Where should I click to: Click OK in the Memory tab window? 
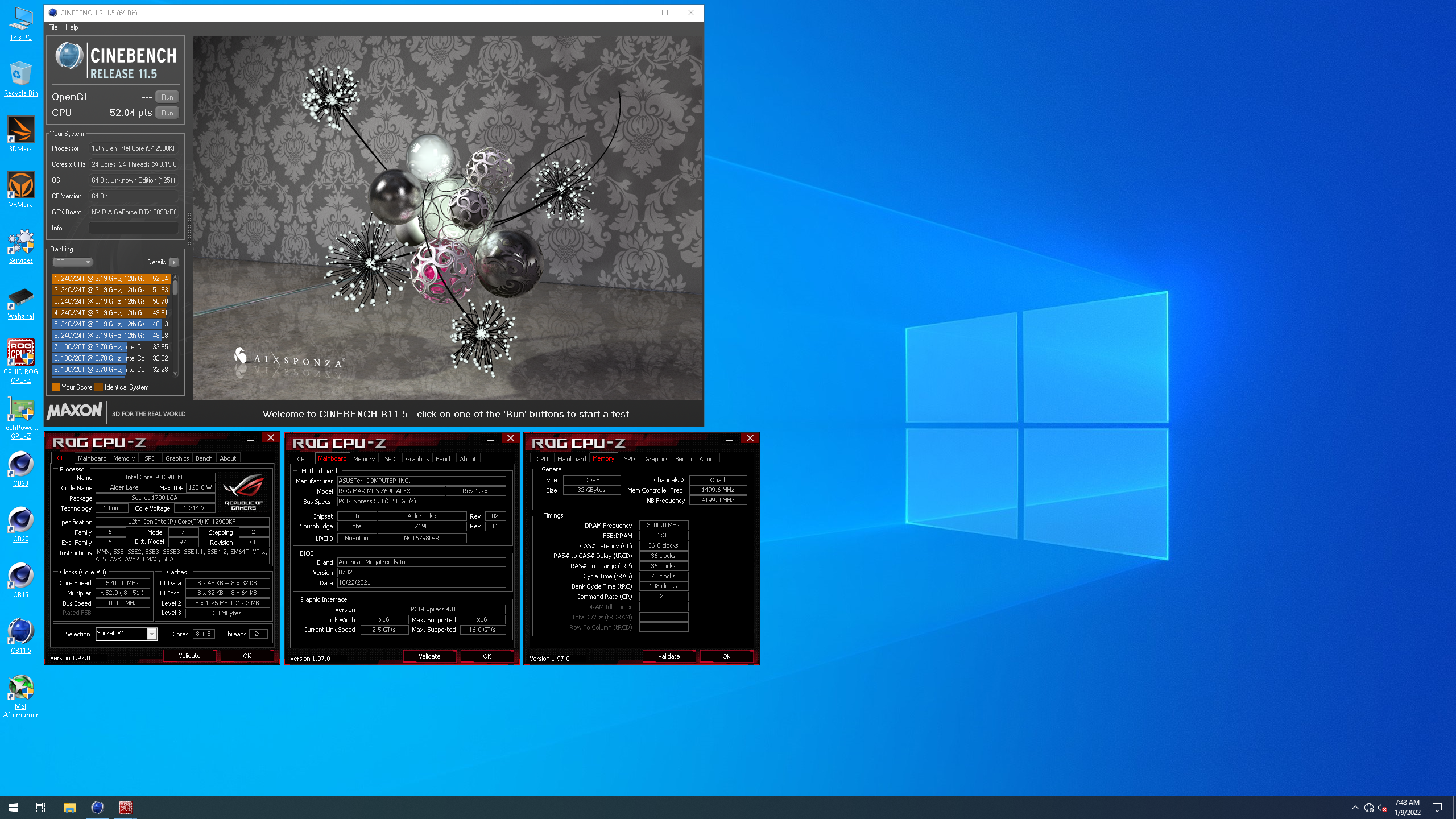(726, 656)
